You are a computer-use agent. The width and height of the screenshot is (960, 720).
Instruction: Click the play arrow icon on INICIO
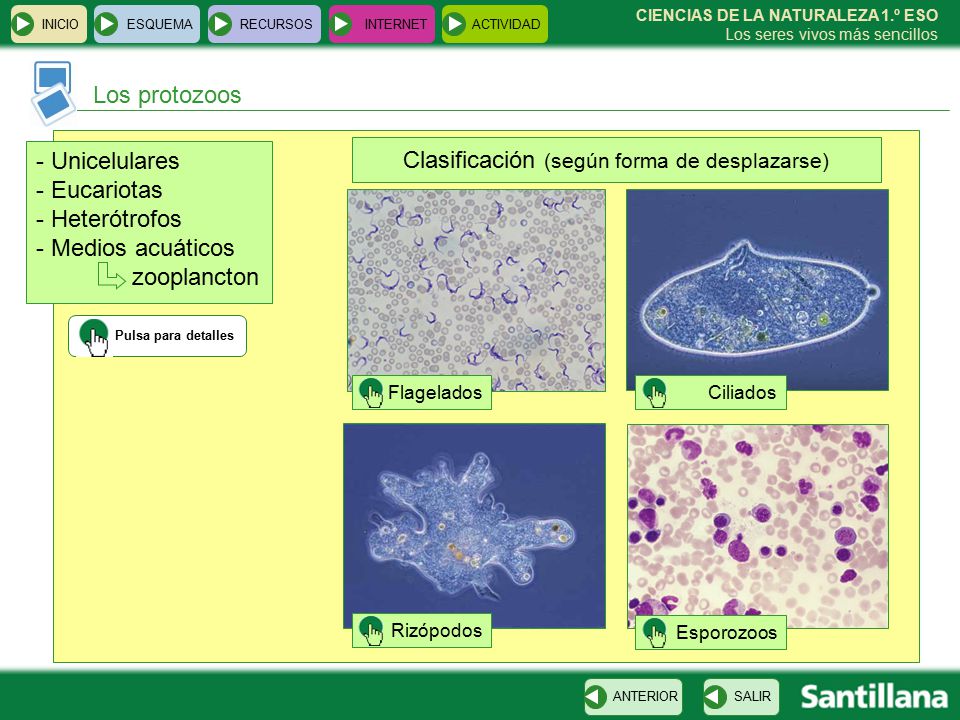[23, 24]
